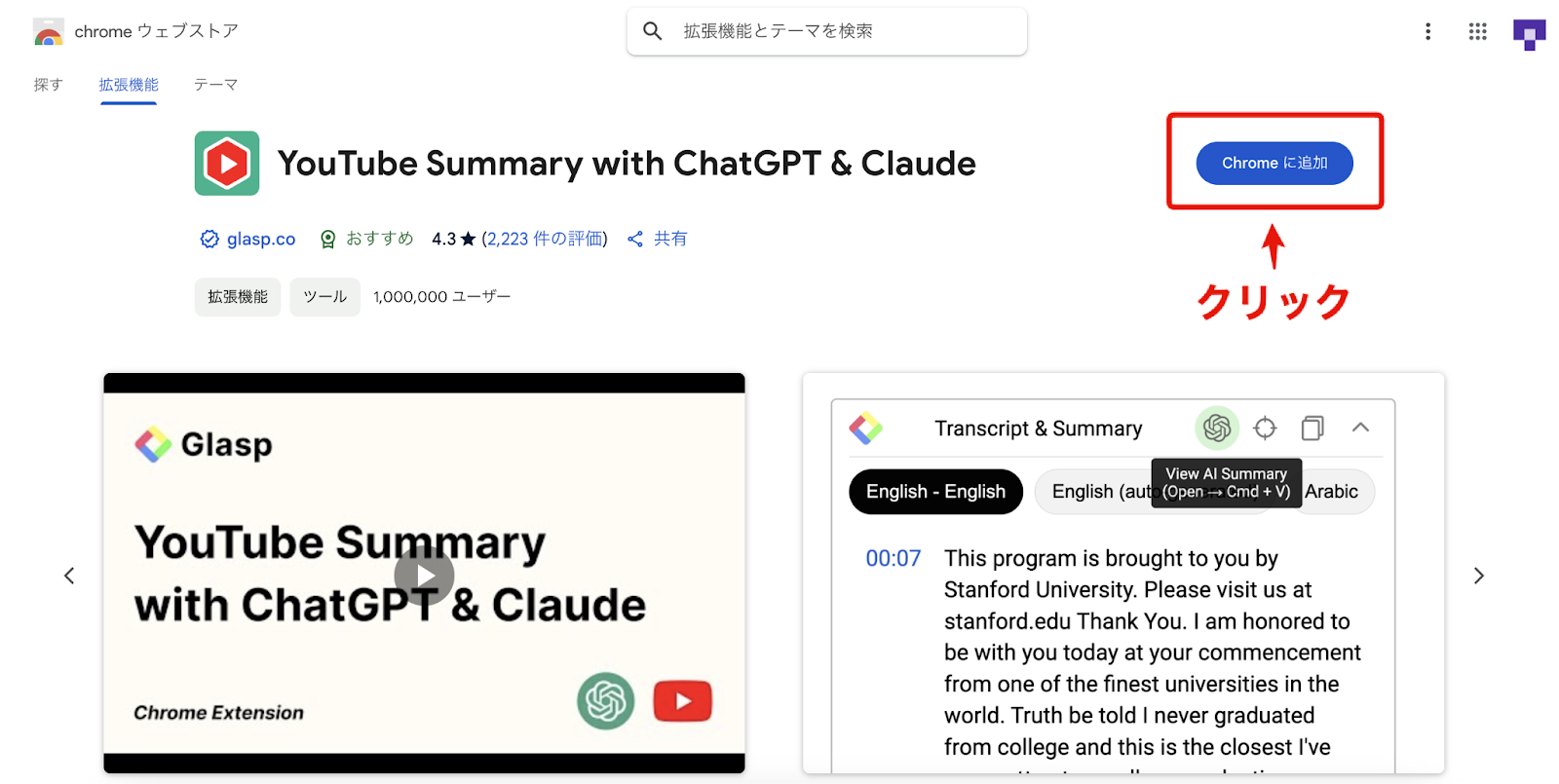Click the share icon next to 共有
The image size is (1559, 784).
coord(635,239)
